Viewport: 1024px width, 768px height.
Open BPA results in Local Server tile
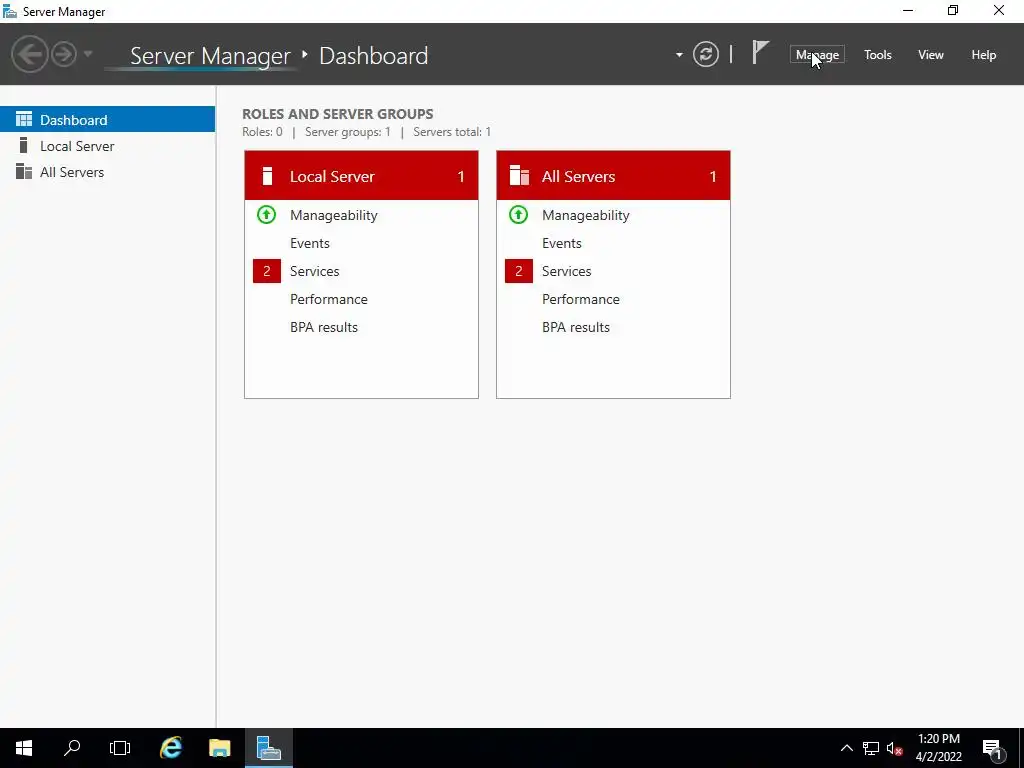pos(324,327)
